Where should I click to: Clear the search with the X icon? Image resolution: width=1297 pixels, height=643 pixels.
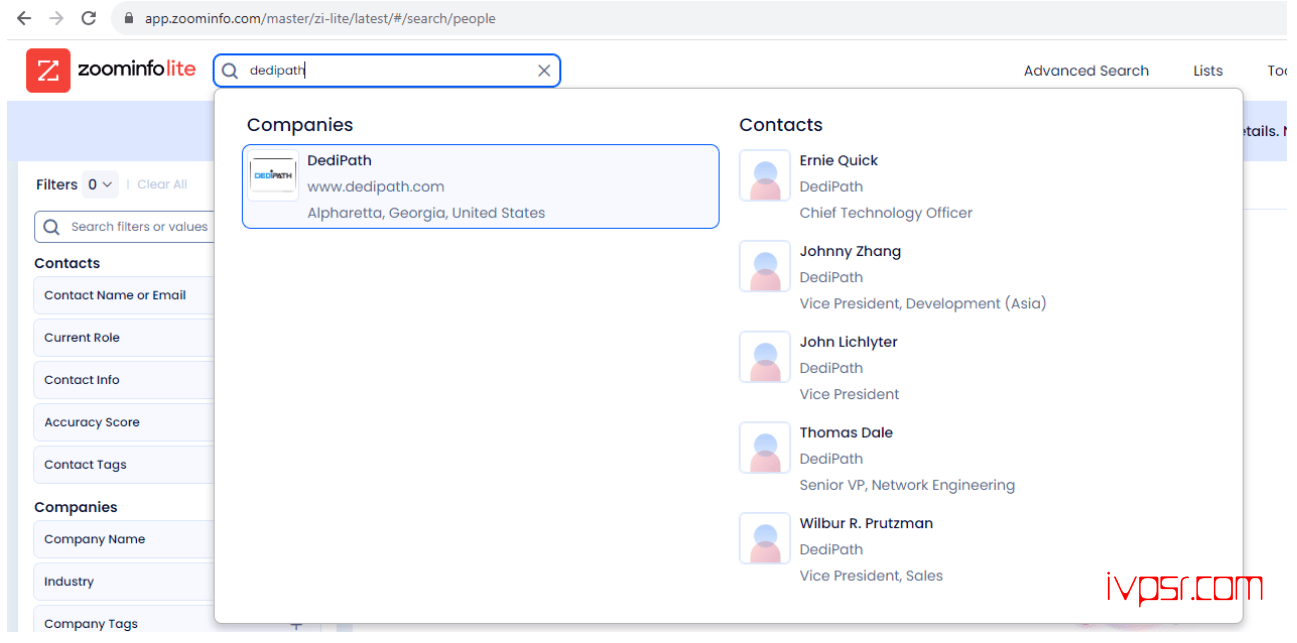[544, 71]
